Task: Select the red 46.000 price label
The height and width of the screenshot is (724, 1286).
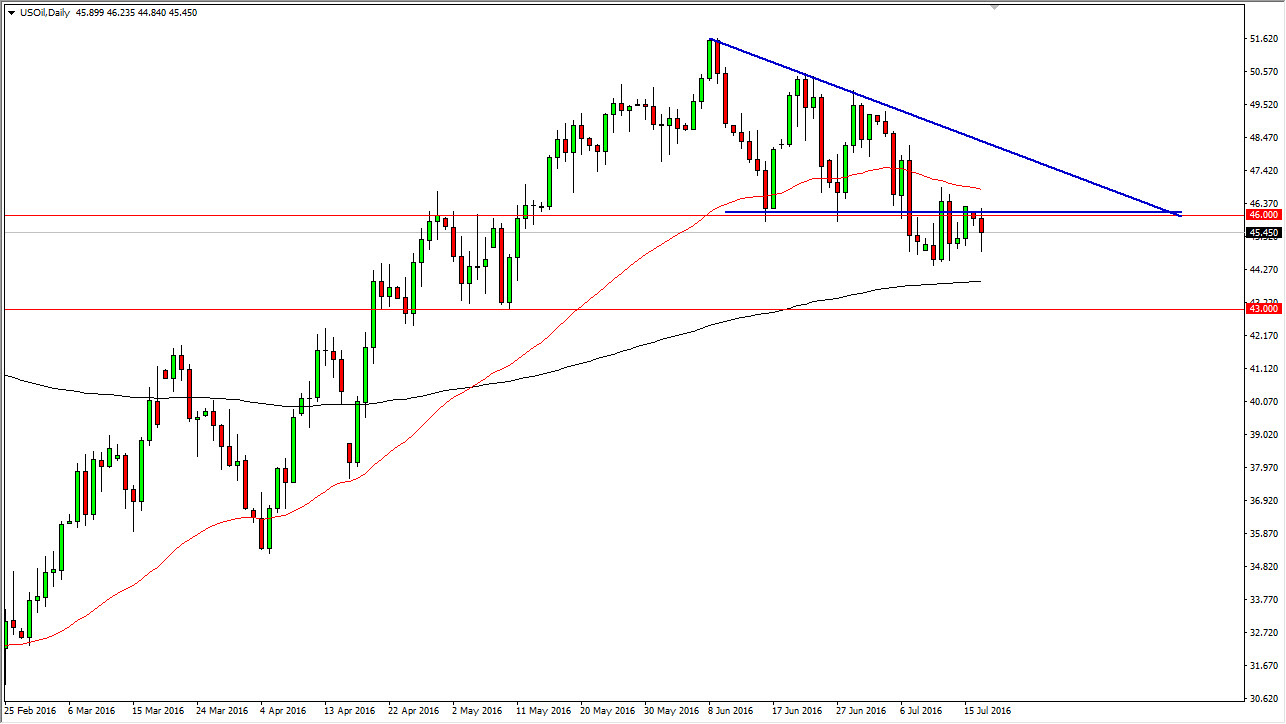Action: 1263,214
